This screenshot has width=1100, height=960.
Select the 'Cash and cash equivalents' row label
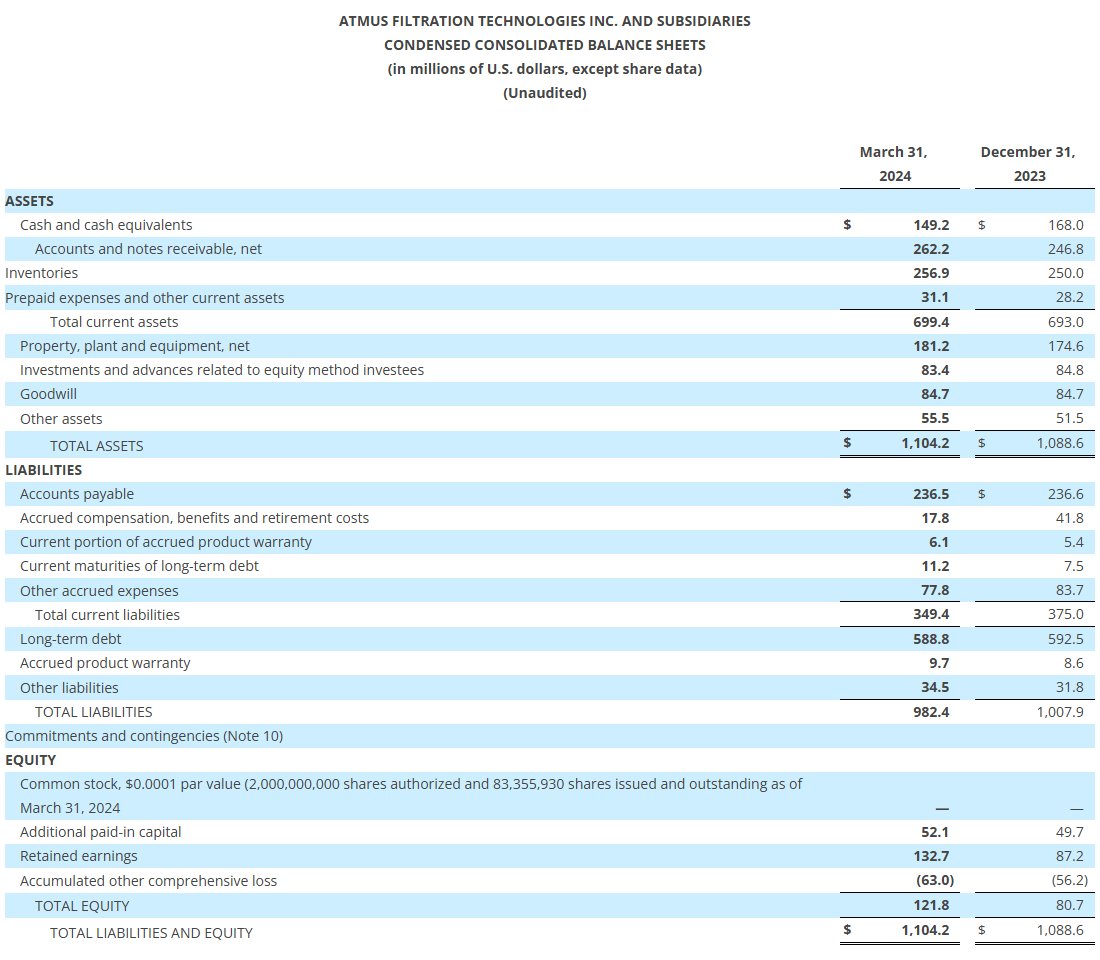(106, 225)
